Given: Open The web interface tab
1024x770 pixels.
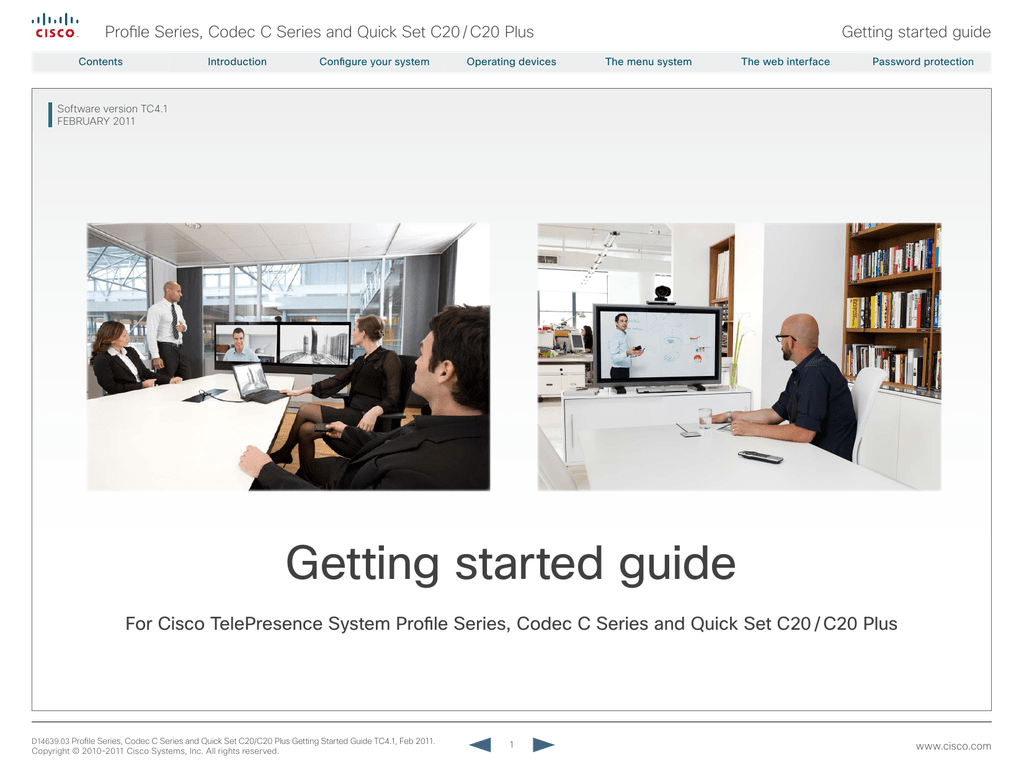Looking at the screenshot, I should 785,62.
